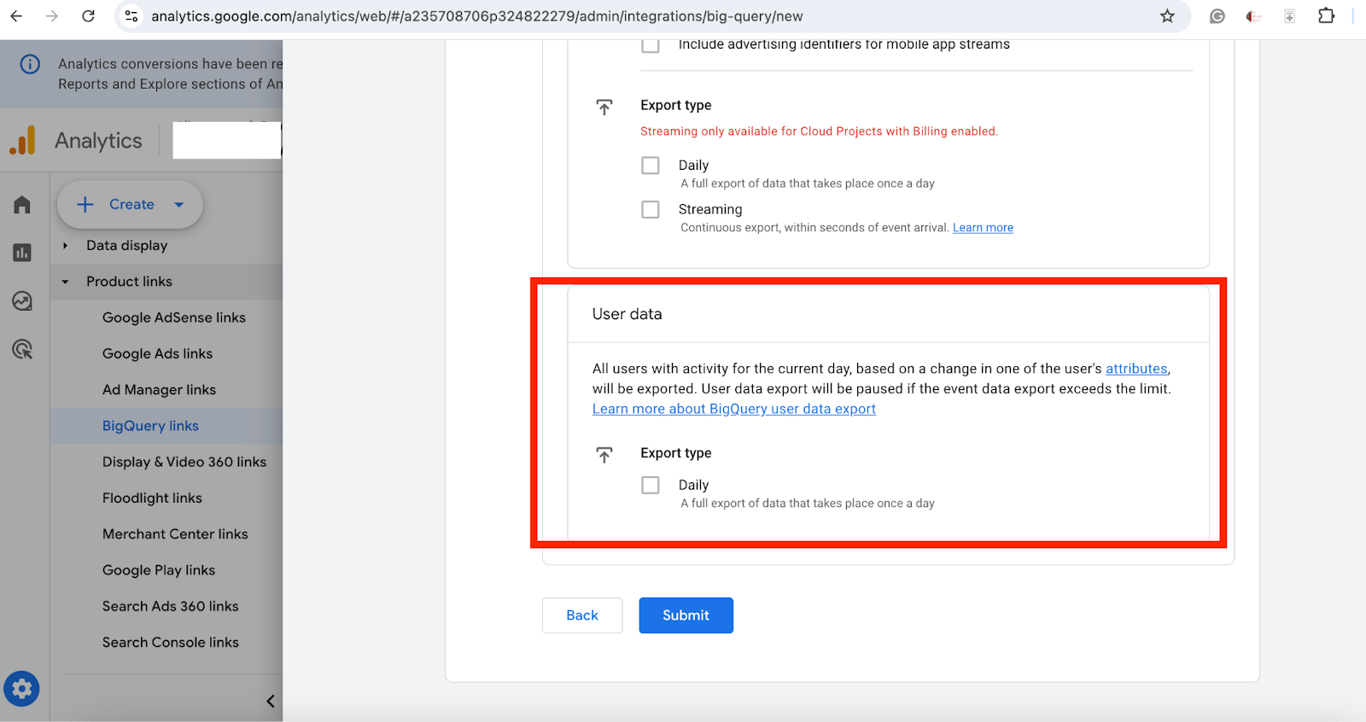Click the Analytics product name text
The height and width of the screenshot is (722, 1366).
(98, 141)
